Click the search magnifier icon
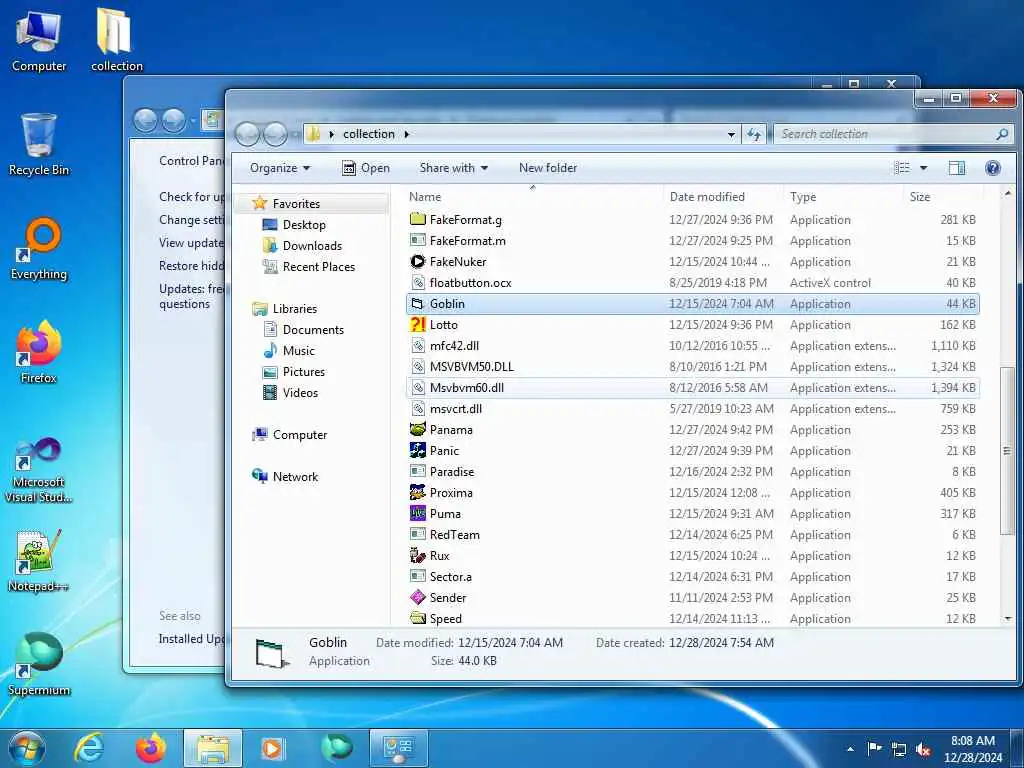This screenshot has width=1024, height=768. pyautogui.click(x=1002, y=134)
